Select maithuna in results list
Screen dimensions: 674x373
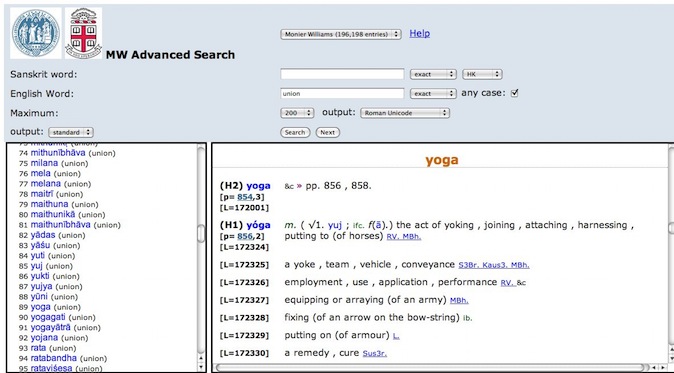49,205
